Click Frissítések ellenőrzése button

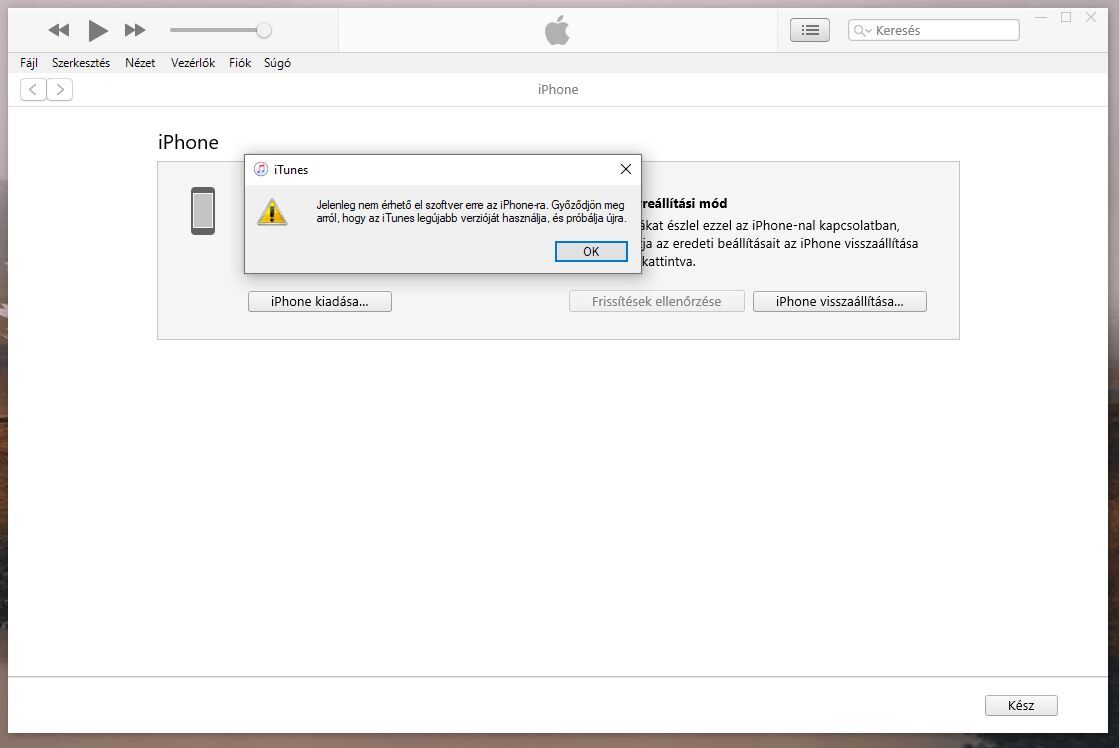tap(657, 301)
